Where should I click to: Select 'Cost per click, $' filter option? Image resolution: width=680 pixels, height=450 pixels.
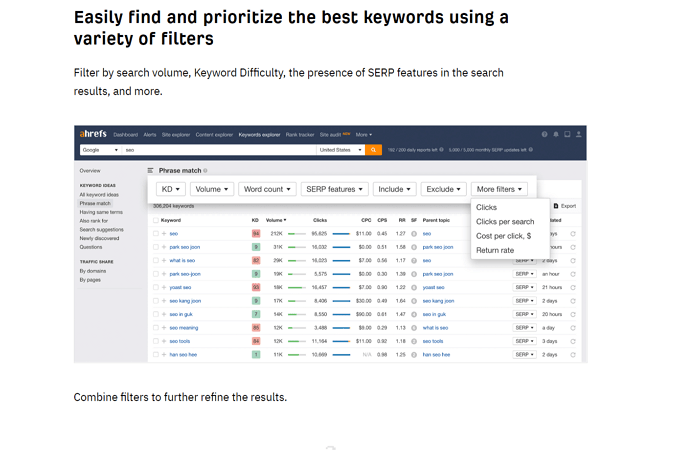503,236
